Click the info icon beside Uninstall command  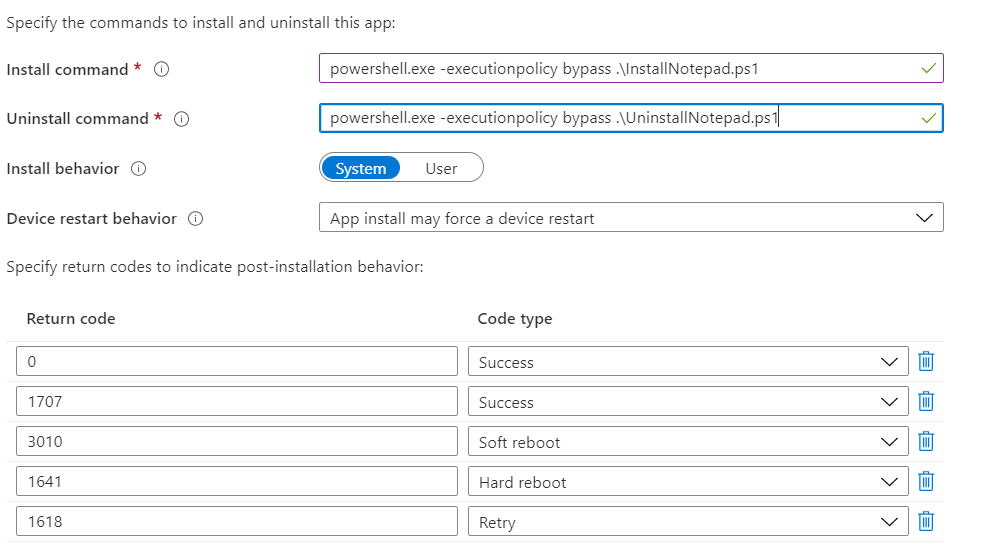[x=182, y=119]
